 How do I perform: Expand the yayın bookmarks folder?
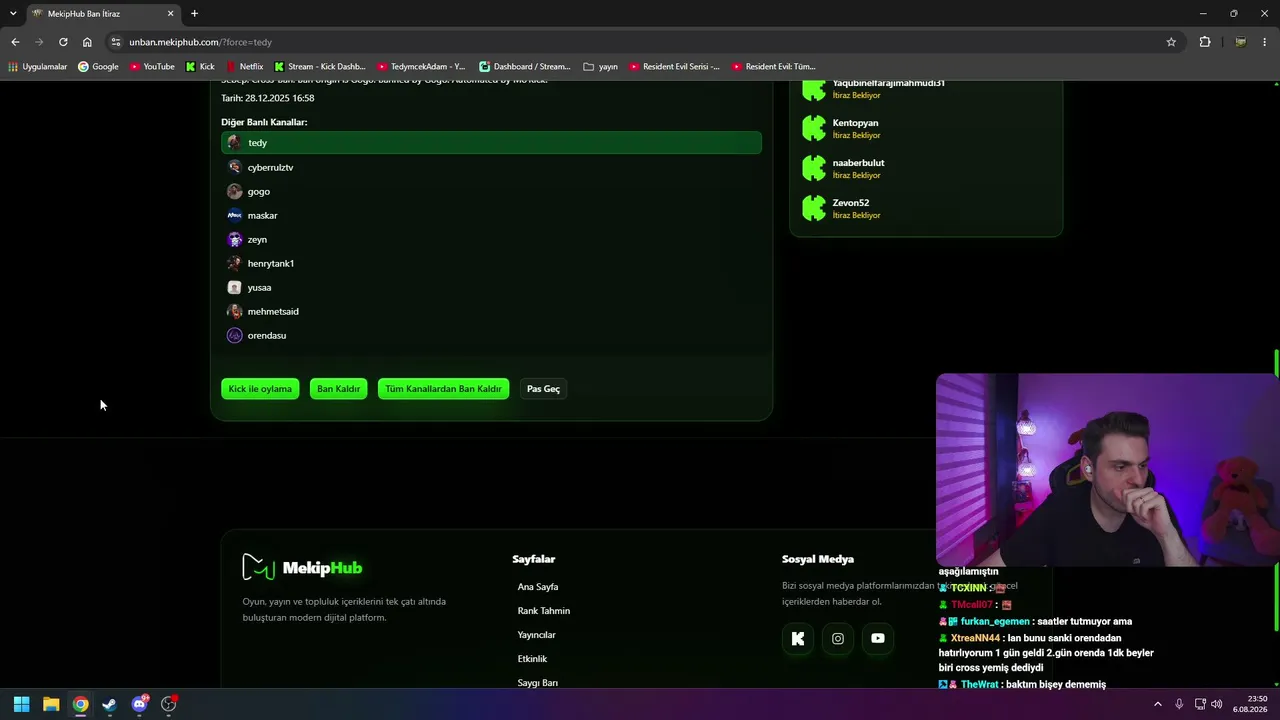point(600,67)
